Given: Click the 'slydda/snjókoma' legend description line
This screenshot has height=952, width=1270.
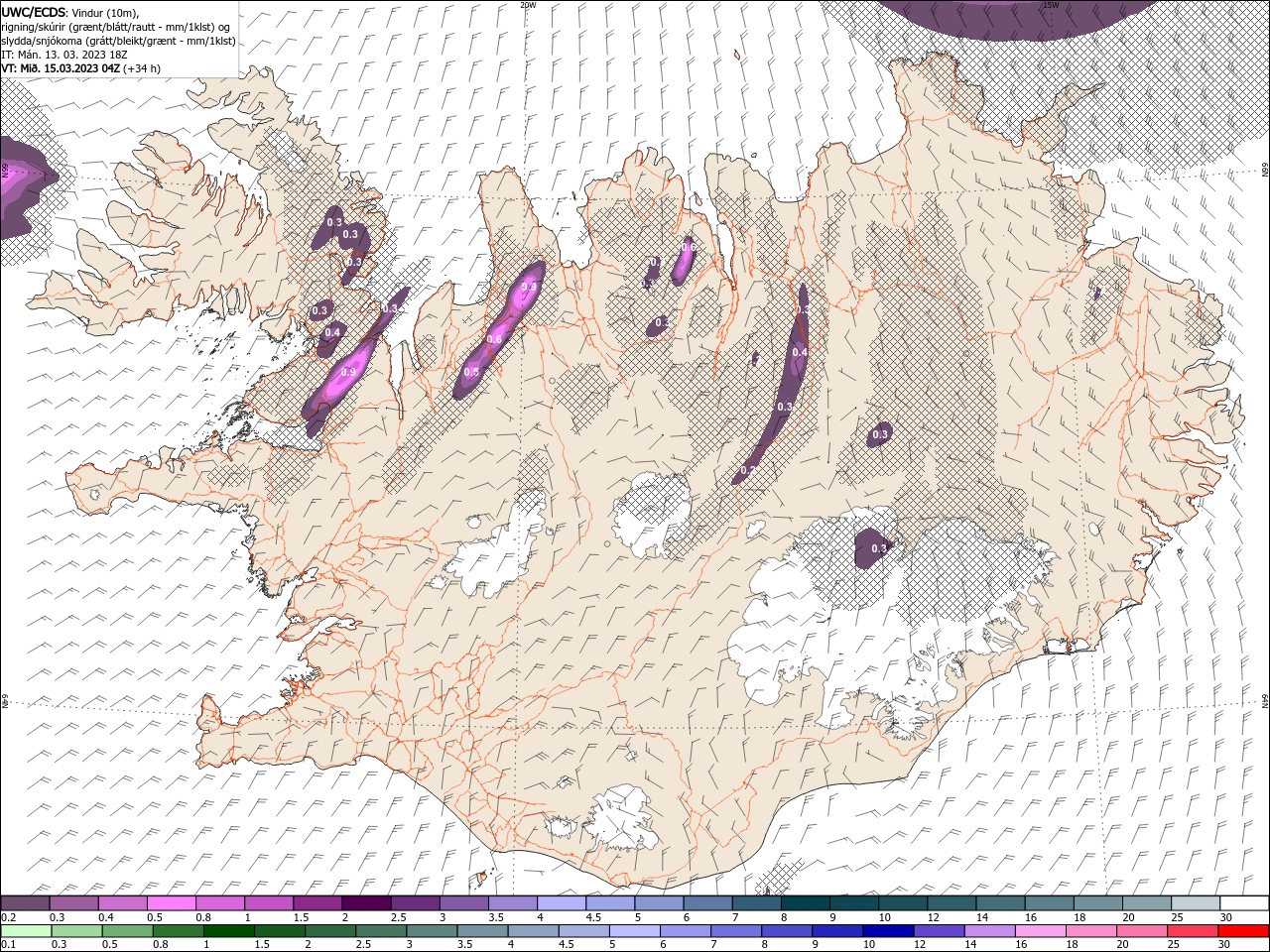Looking at the screenshot, I should tap(118, 41).
